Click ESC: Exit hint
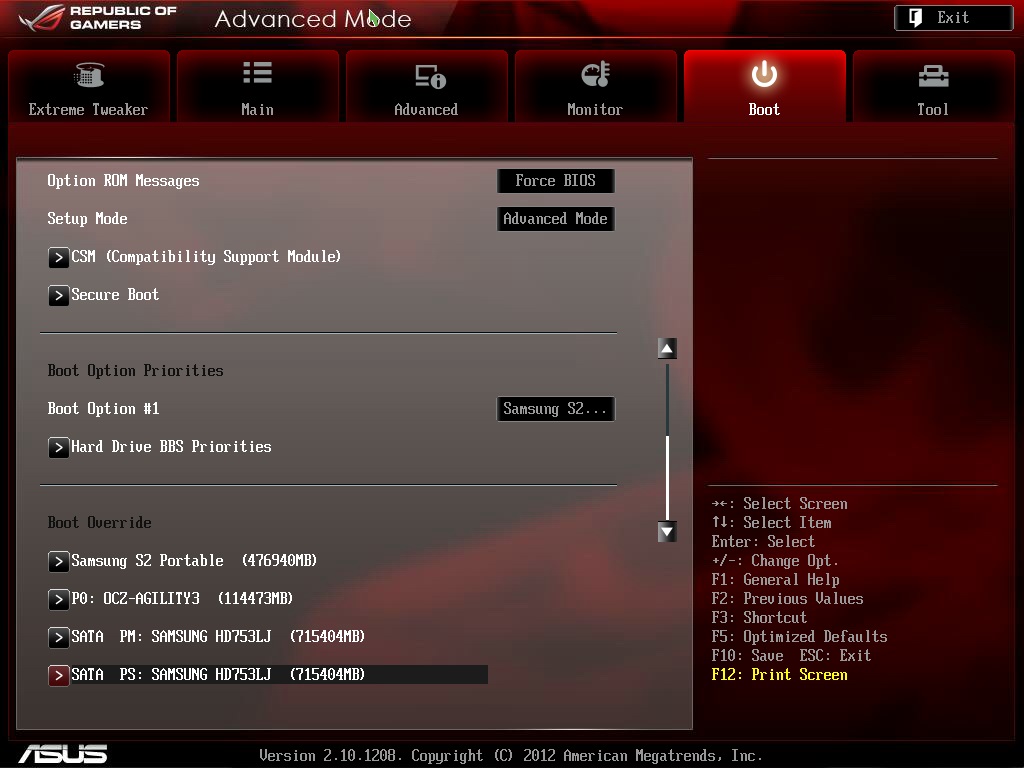This screenshot has width=1024, height=768. coord(835,656)
